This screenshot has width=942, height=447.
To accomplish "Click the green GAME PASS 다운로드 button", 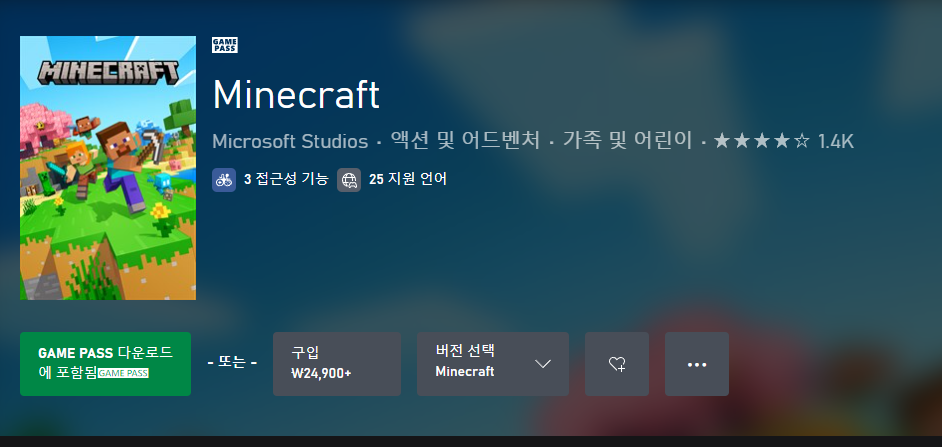I will (x=106, y=364).
